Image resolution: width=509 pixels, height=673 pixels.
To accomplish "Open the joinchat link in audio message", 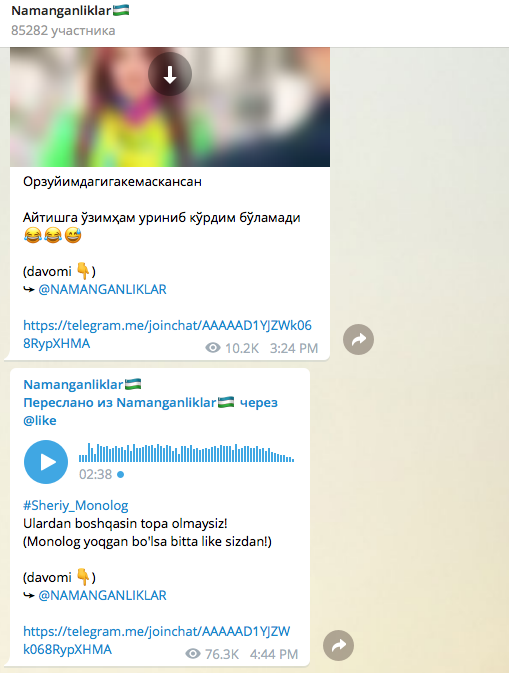I will tap(157, 640).
